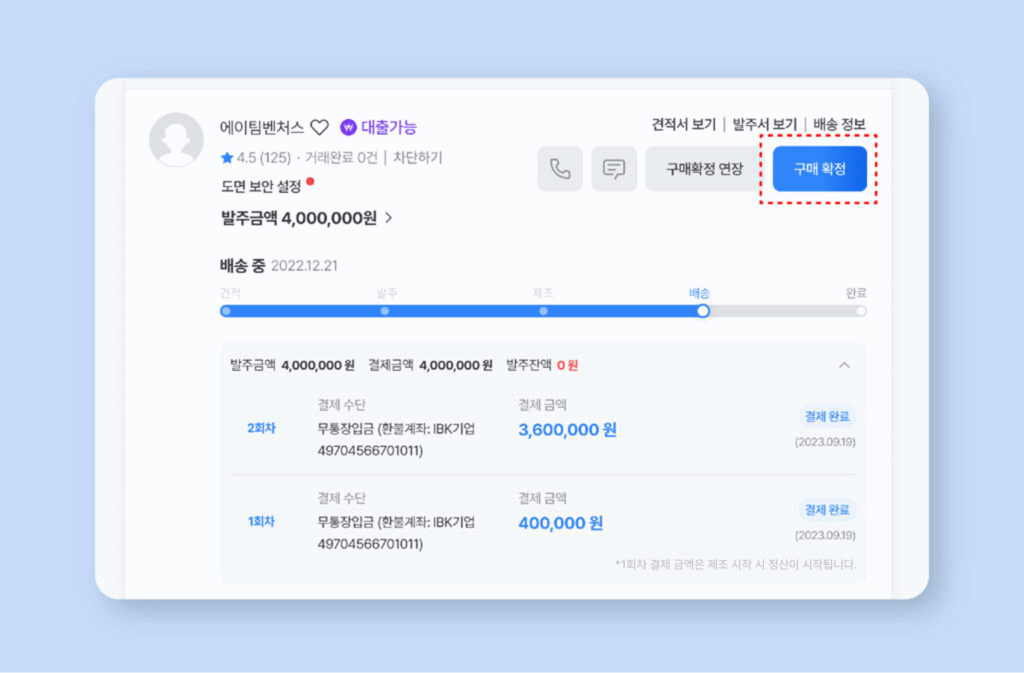The width and height of the screenshot is (1024, 673).
Task: Click the 배송 step marker on progress bar
Action: [x=703, y=311]
